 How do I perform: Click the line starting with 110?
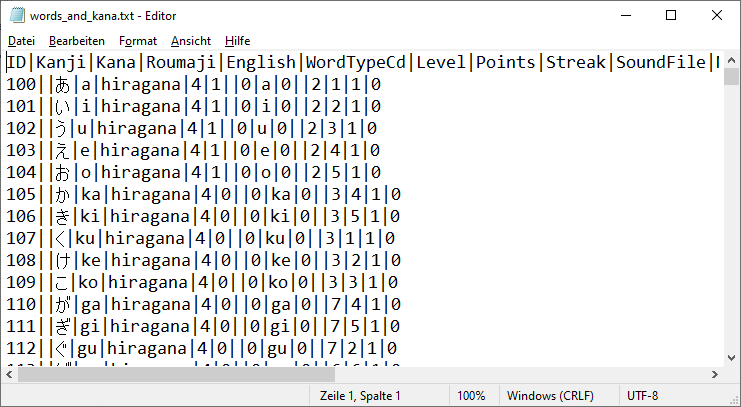click(204, 304)
